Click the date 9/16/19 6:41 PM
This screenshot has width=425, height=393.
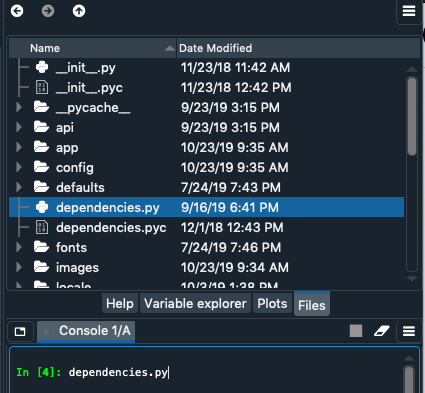230,207
